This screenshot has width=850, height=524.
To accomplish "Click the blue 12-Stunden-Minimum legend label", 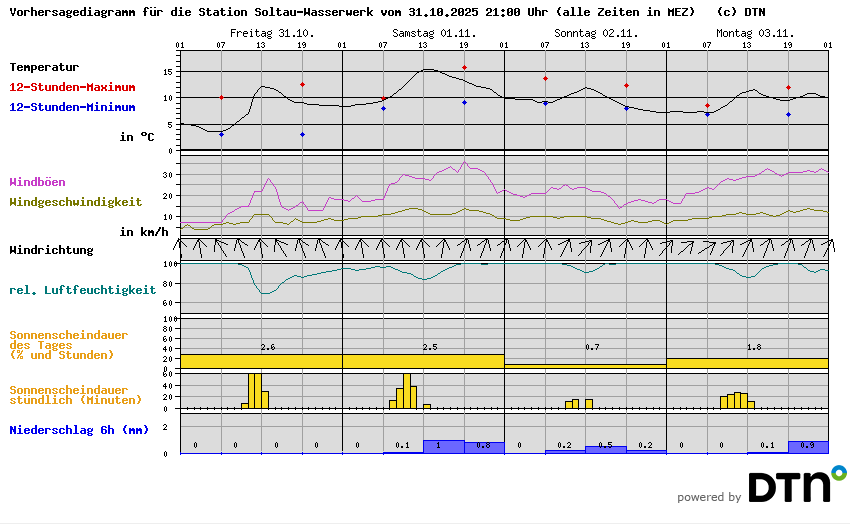I will 72,107.
